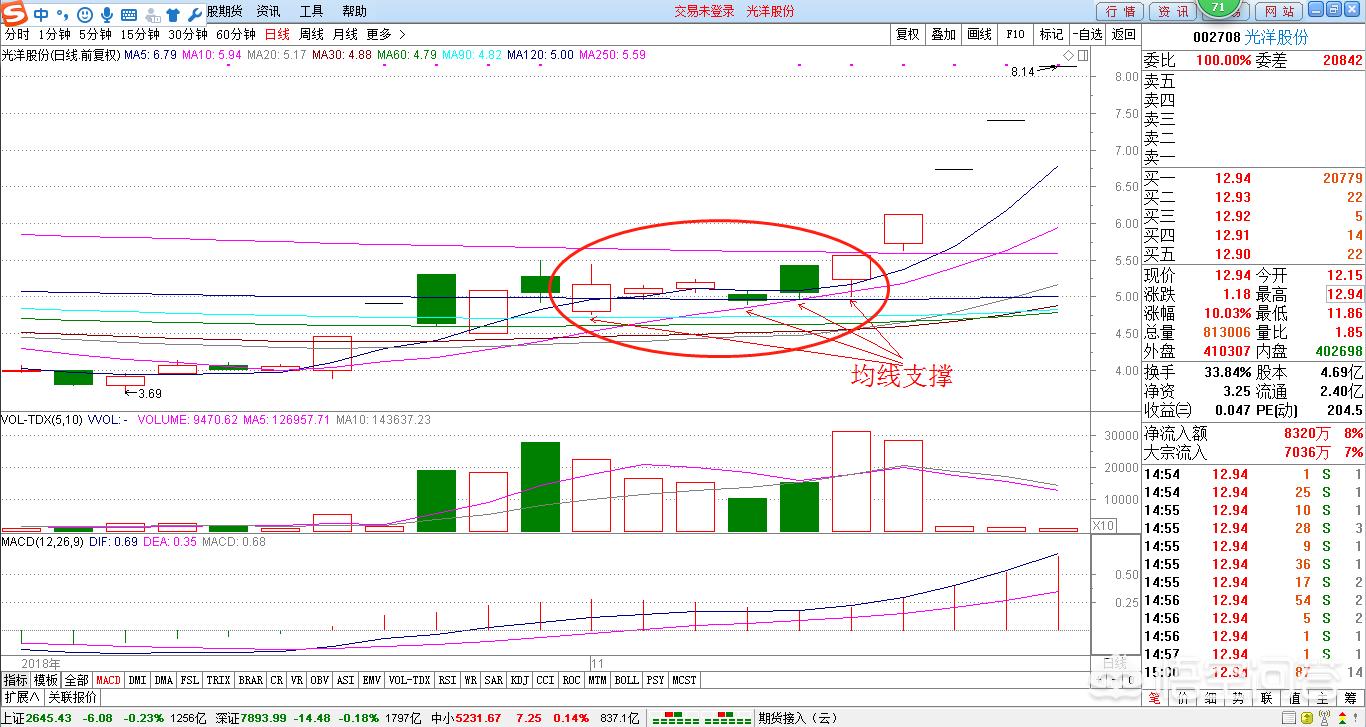Click the 复权 toolbar button
1366x727 pixels.
[x=908, y=34]
